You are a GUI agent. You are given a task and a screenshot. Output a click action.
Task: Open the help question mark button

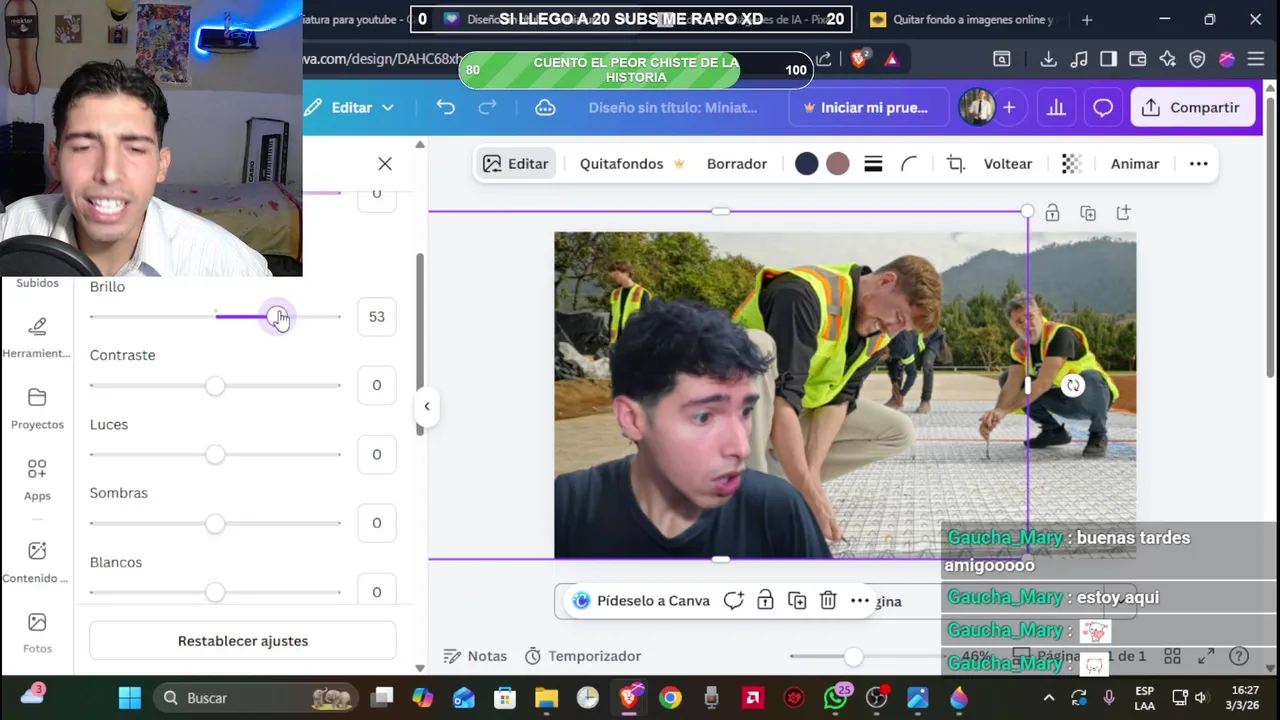(1239, 656)
